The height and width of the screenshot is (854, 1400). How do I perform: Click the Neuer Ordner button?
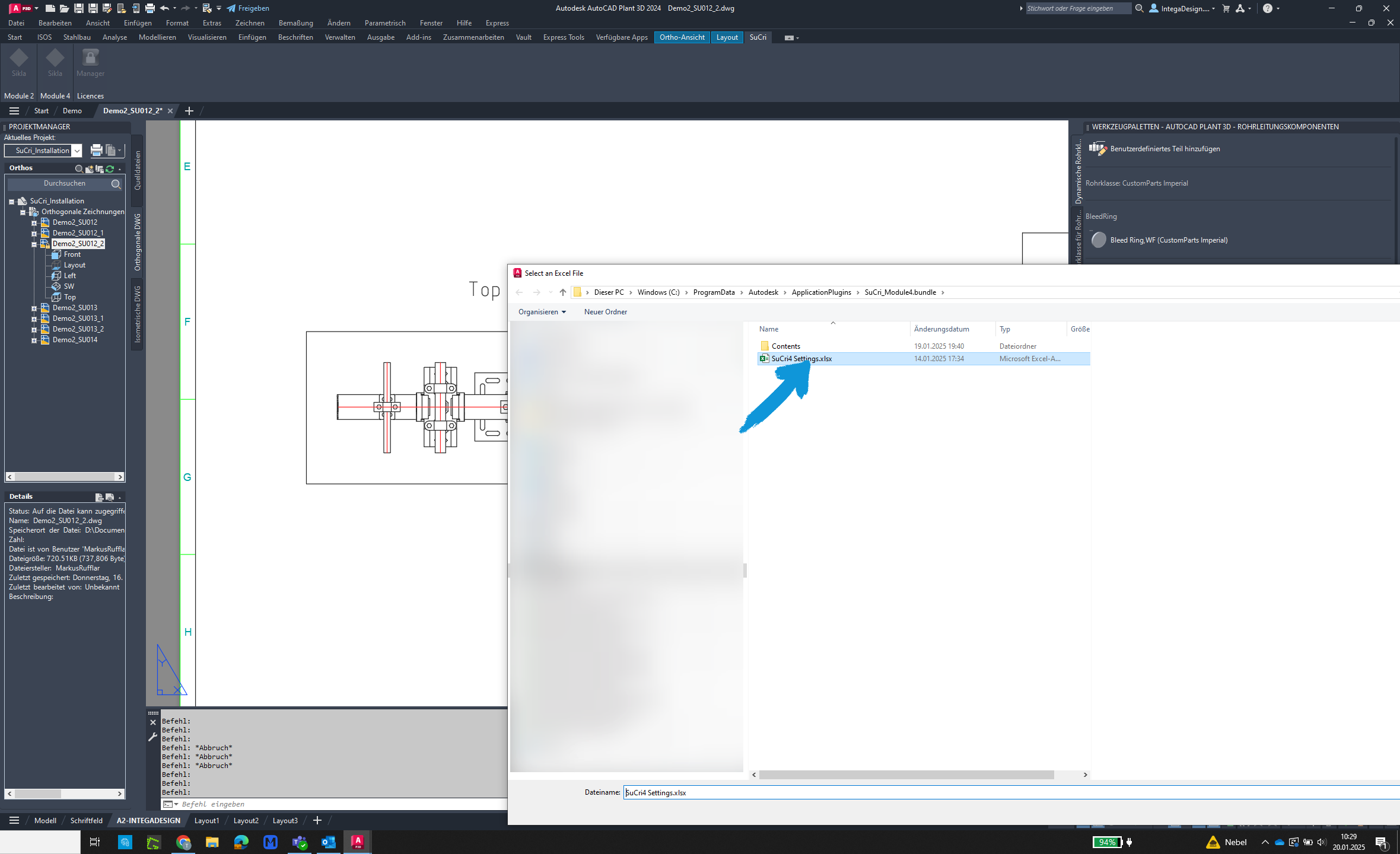coord(605,311)
